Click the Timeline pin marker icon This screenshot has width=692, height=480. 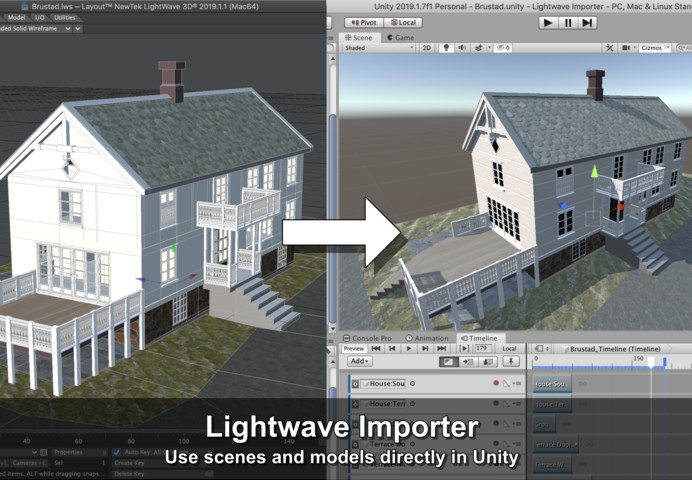pyautogui.click(x=511, y=362)
